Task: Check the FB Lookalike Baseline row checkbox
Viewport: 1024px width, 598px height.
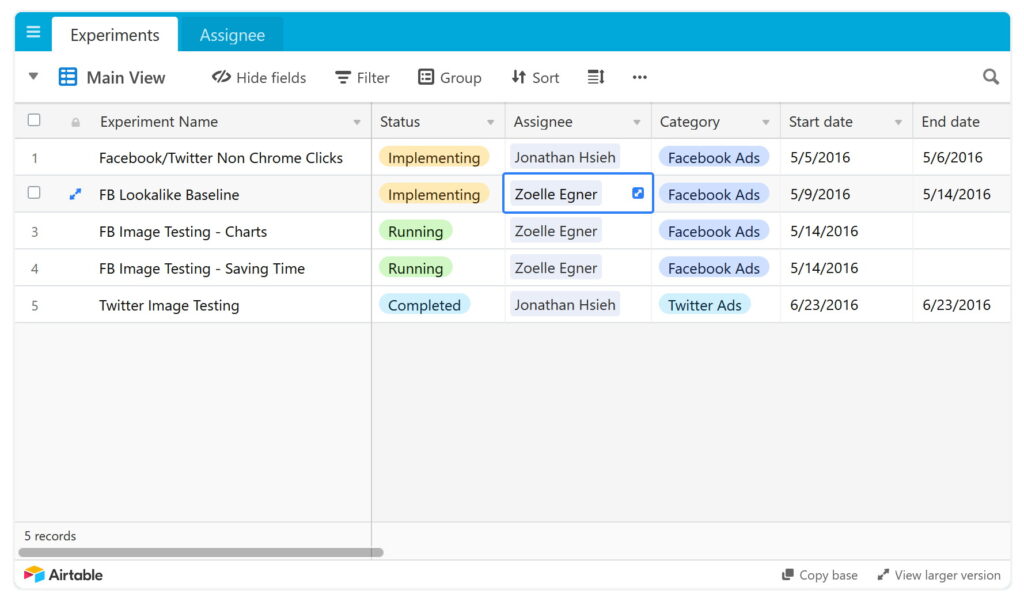Action: 34,193
